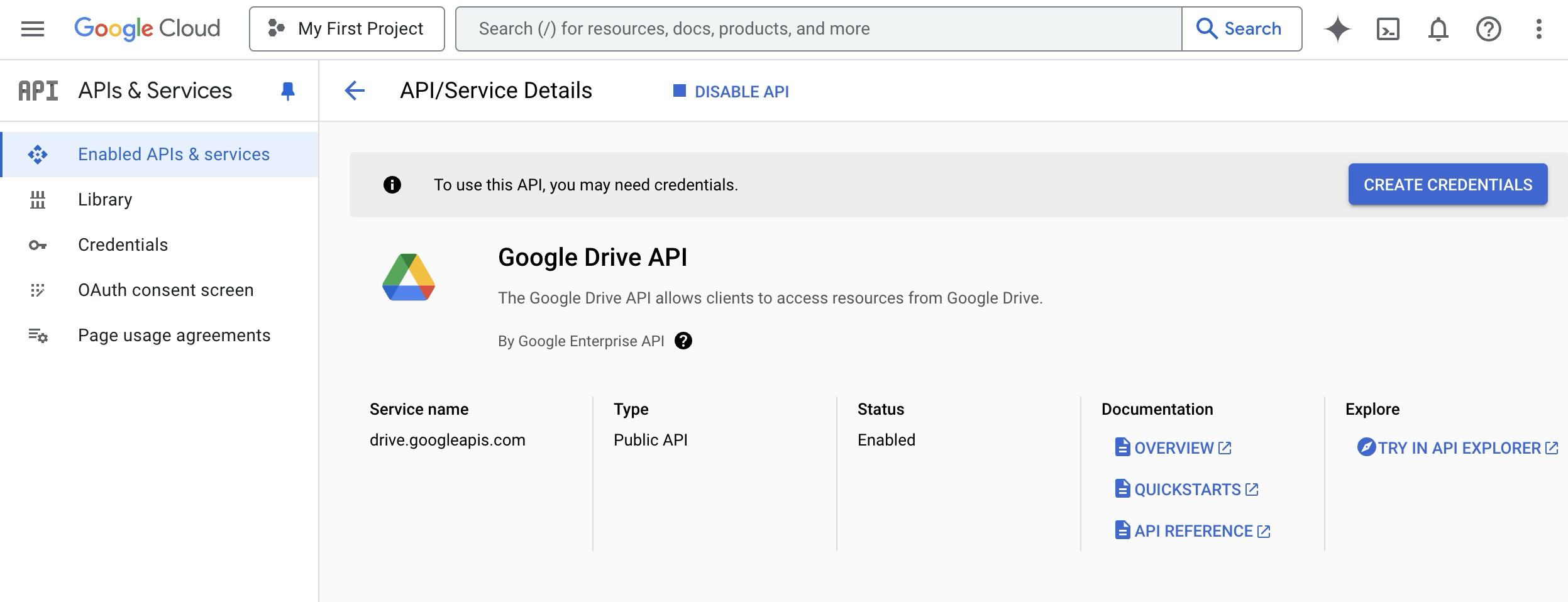Click the Library grid icon

(38, 200)
